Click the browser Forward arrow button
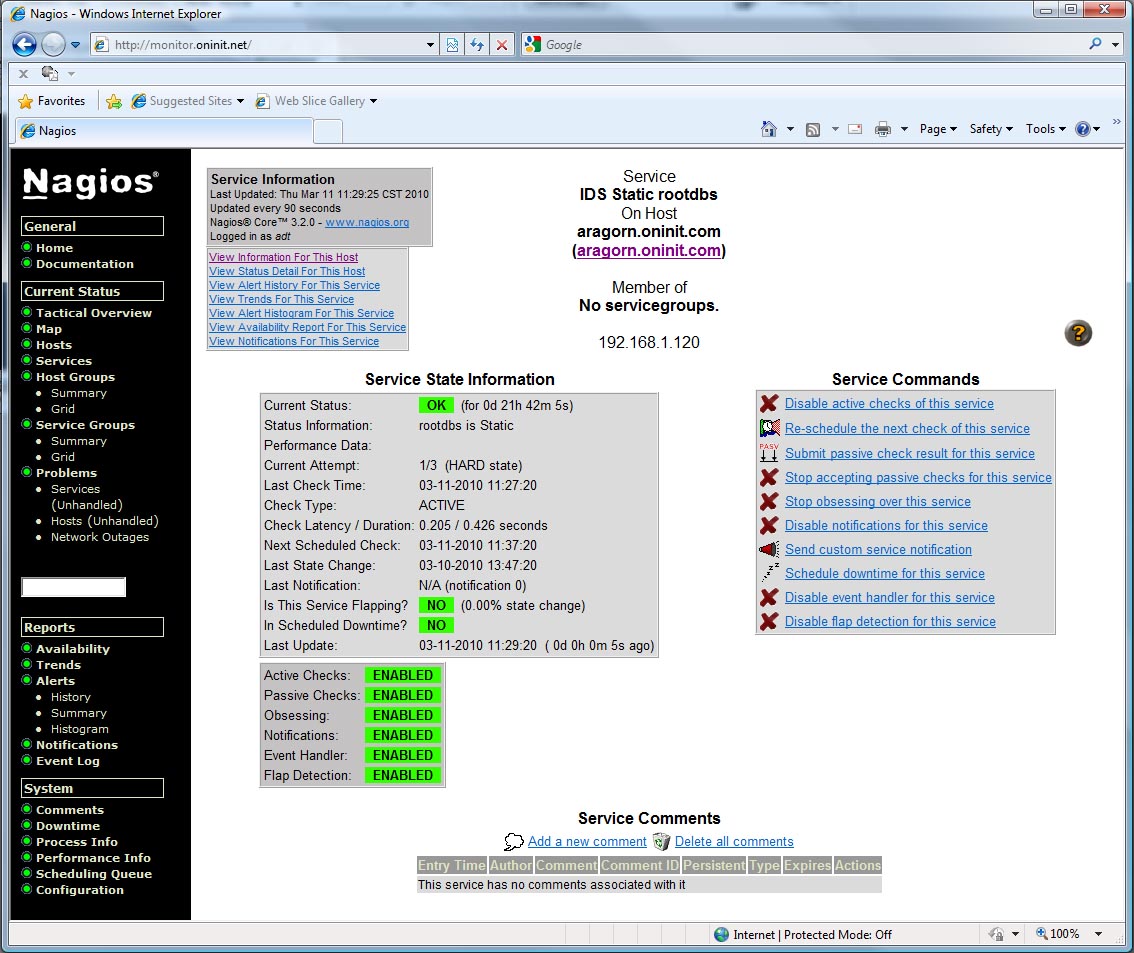Screen dimensions: 1134x953 [53, 45]
